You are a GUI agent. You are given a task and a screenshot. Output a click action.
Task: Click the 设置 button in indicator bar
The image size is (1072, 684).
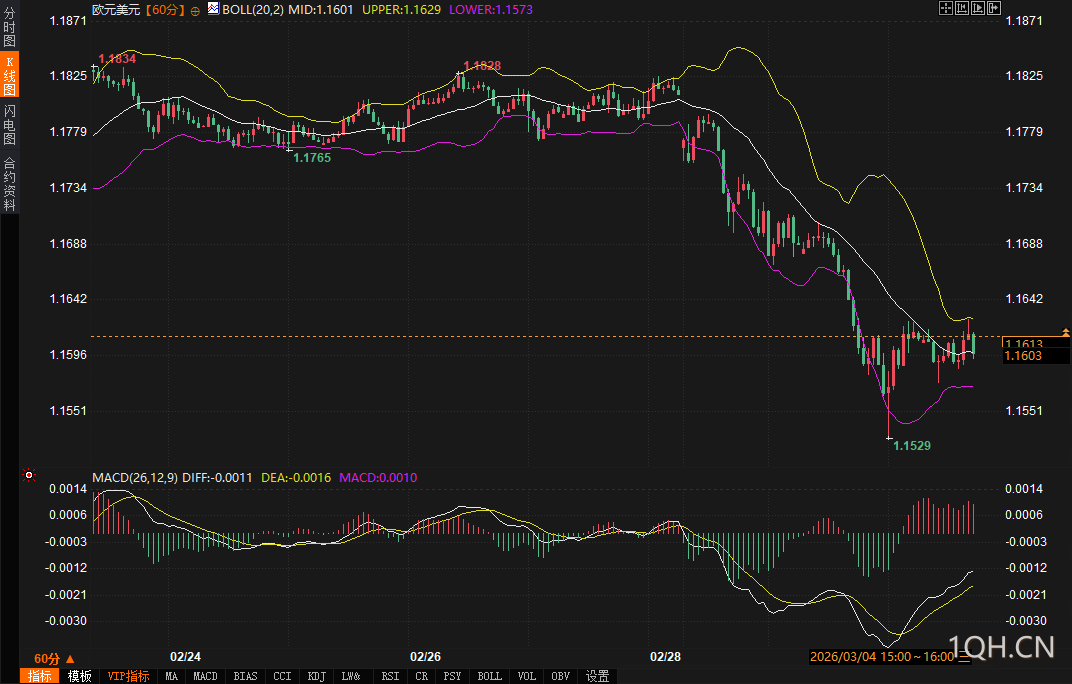click(x=598, y=676)
